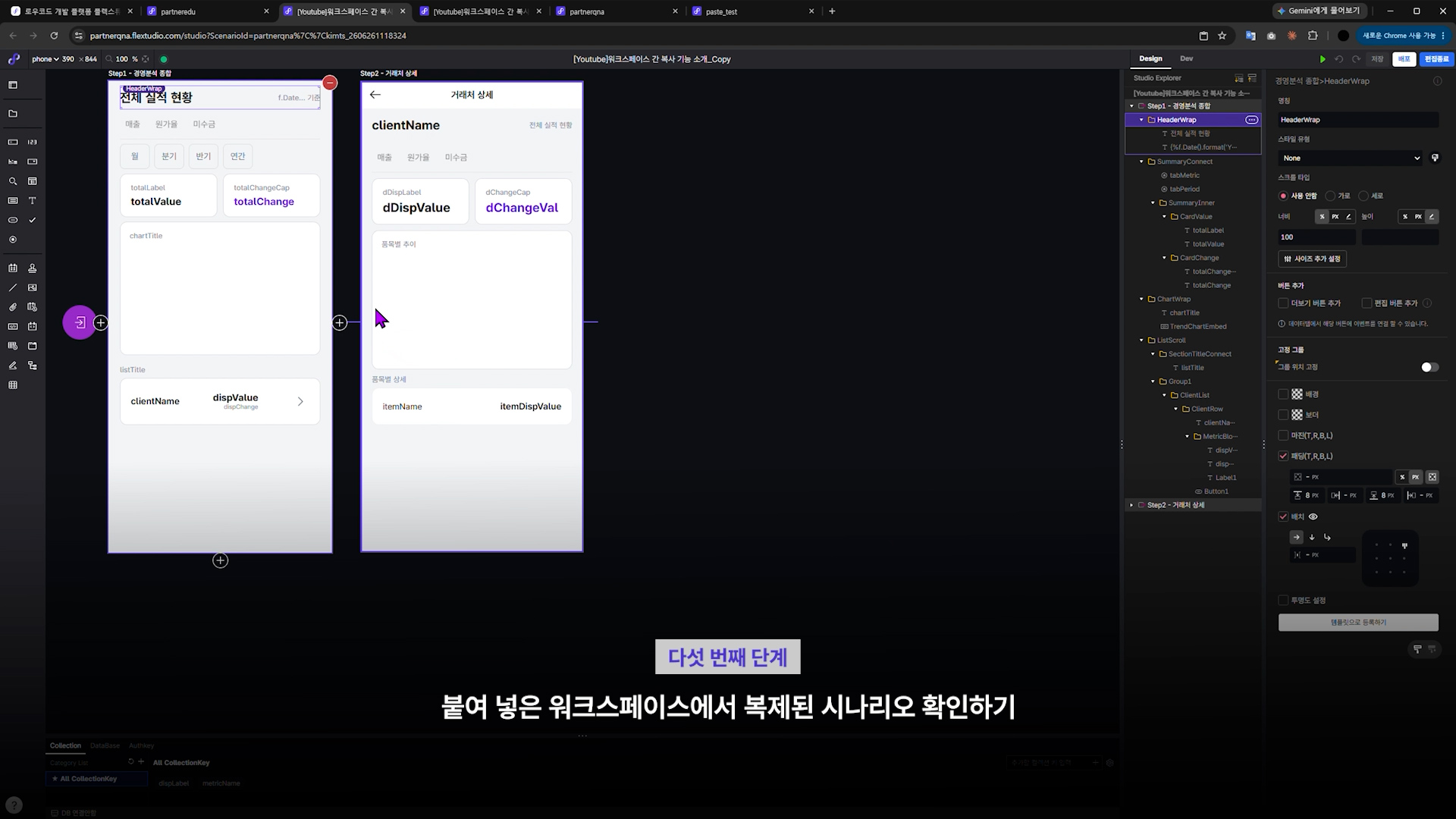The image size is (1456, 819).
Task: Click the undo icon in top bar
Action: (x=1339, y=59)
